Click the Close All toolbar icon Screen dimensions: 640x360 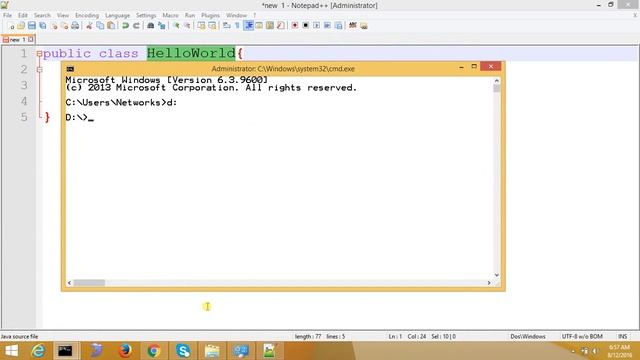pos(64,26)
